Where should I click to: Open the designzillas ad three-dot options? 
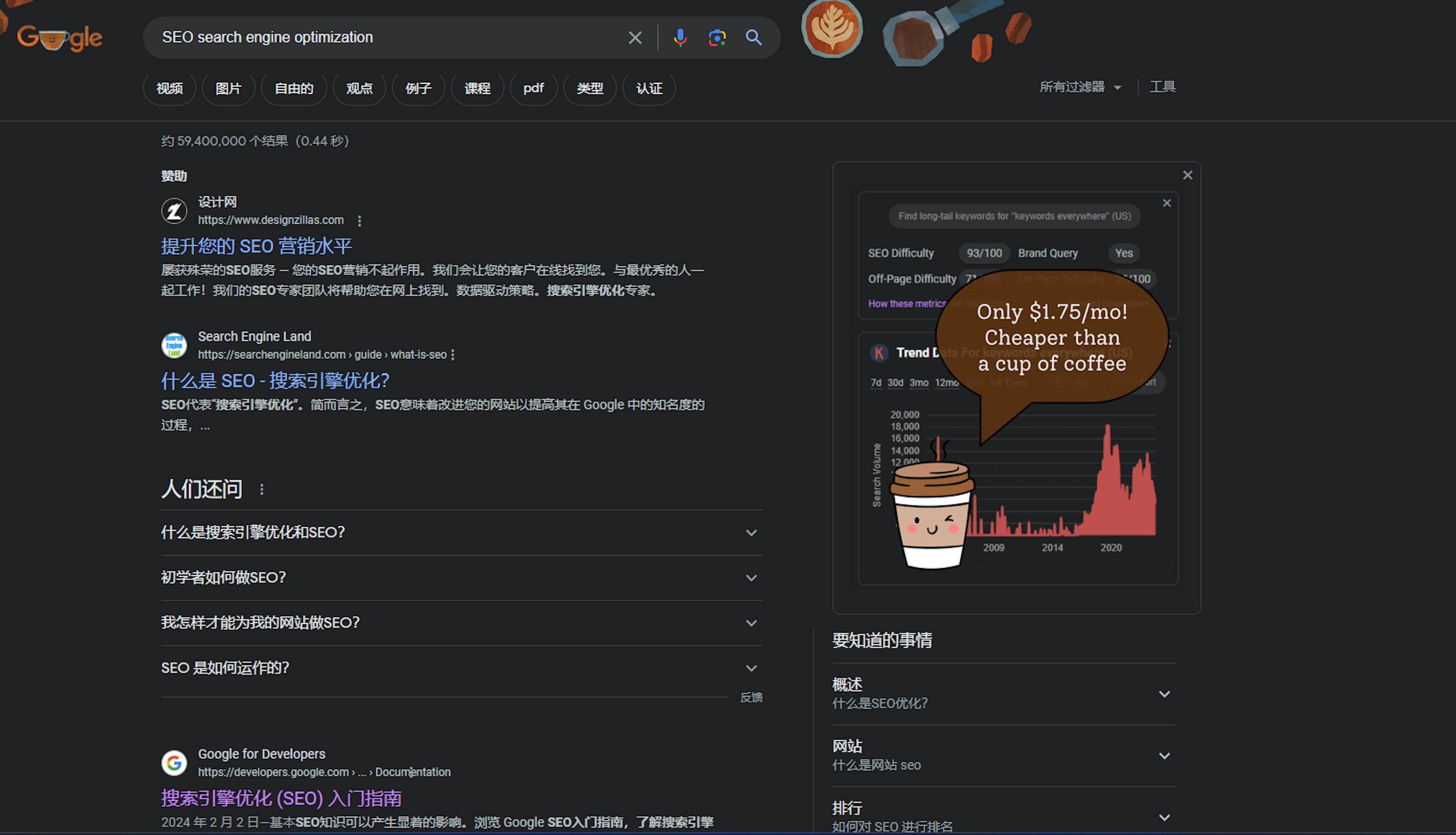coord(359,221)
